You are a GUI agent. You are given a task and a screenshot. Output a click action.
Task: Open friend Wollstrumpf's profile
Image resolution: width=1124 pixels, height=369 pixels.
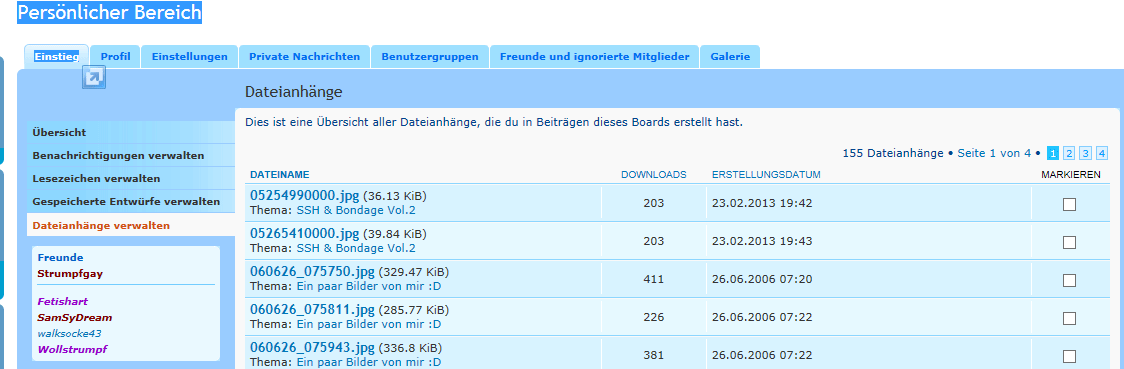pyautogui.click(x=72, y=349)
